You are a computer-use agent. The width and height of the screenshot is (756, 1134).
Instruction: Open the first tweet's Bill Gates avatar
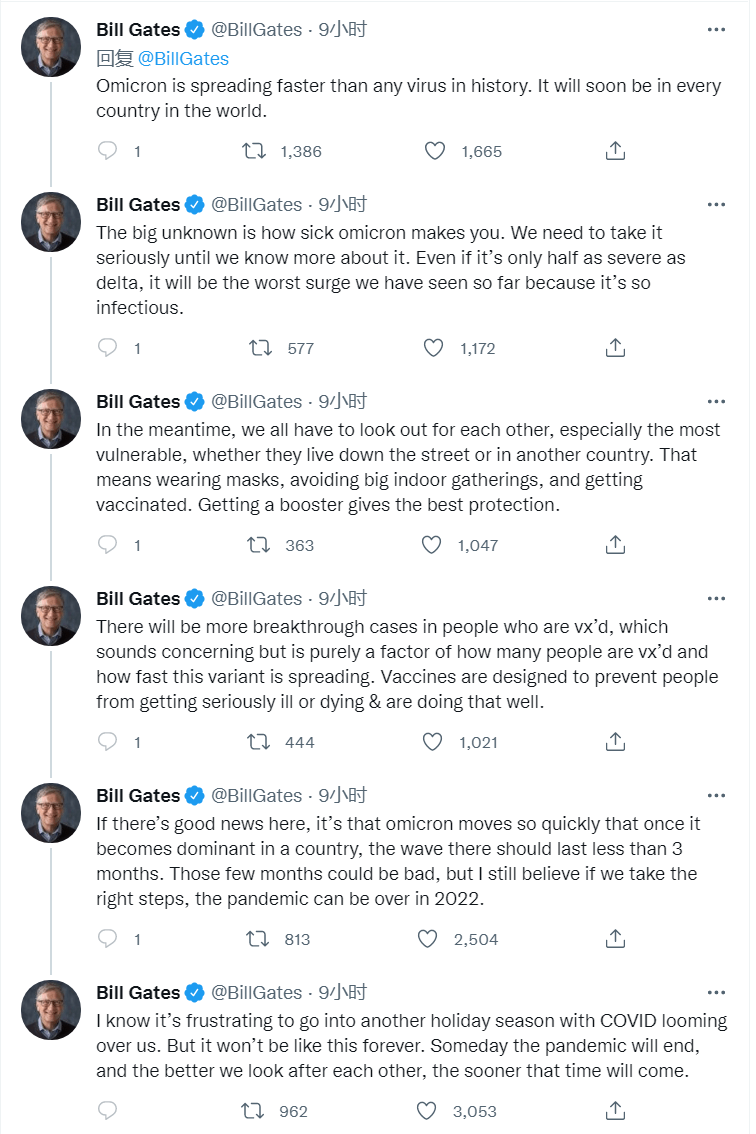coord(51,47)
